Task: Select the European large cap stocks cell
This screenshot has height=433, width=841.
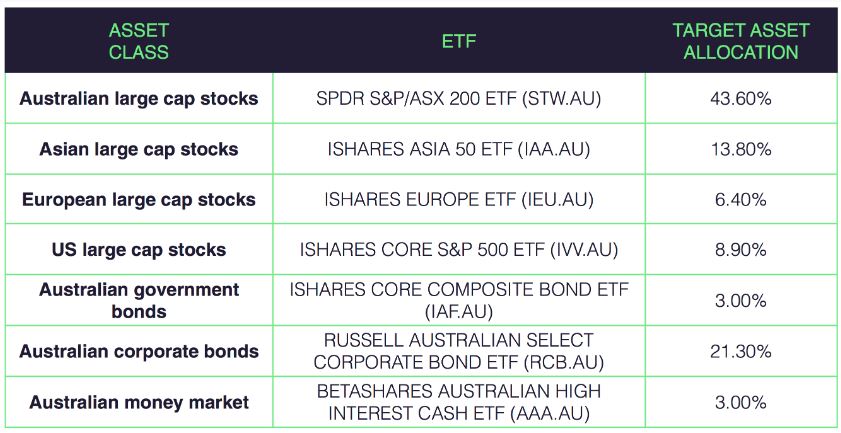Action: click(x=139, y=200)
